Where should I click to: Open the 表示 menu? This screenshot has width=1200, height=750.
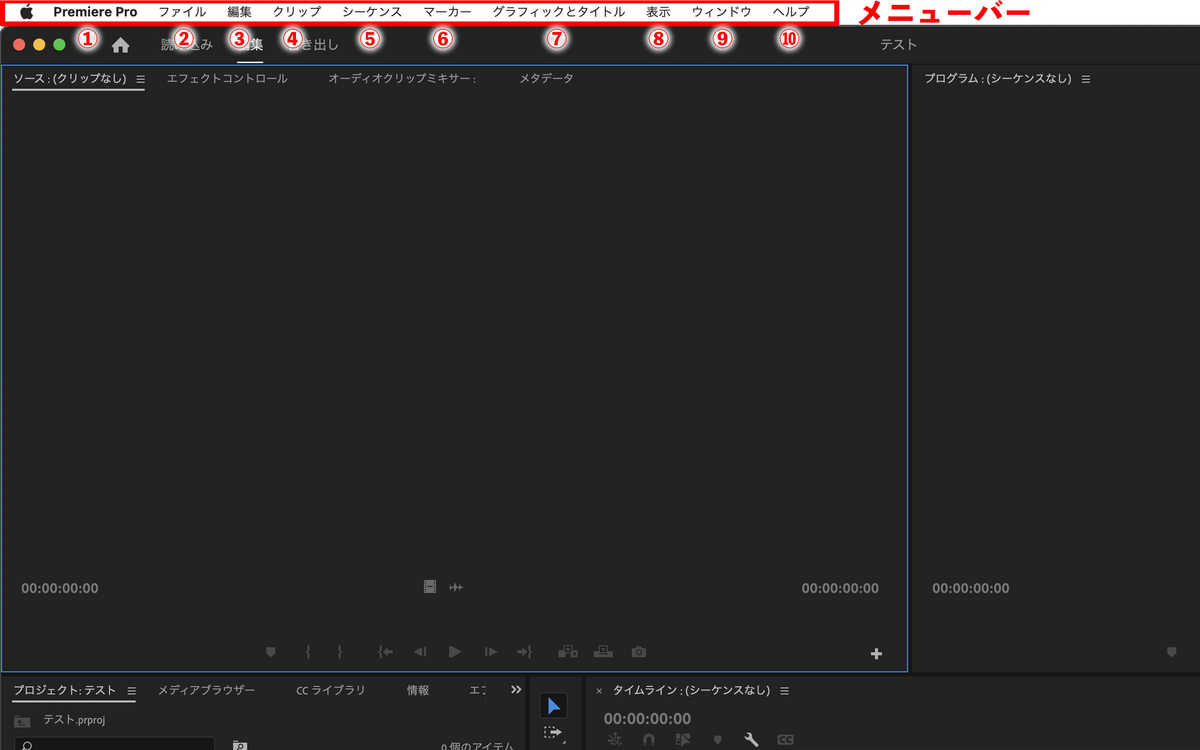tap(658, 12)
